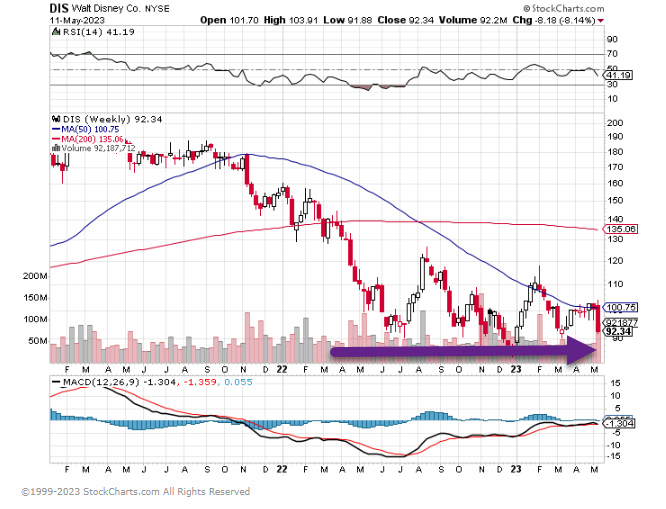
Task: Click the Low 91.88 value
Action: pyautogui.click(x=347, y=20)
